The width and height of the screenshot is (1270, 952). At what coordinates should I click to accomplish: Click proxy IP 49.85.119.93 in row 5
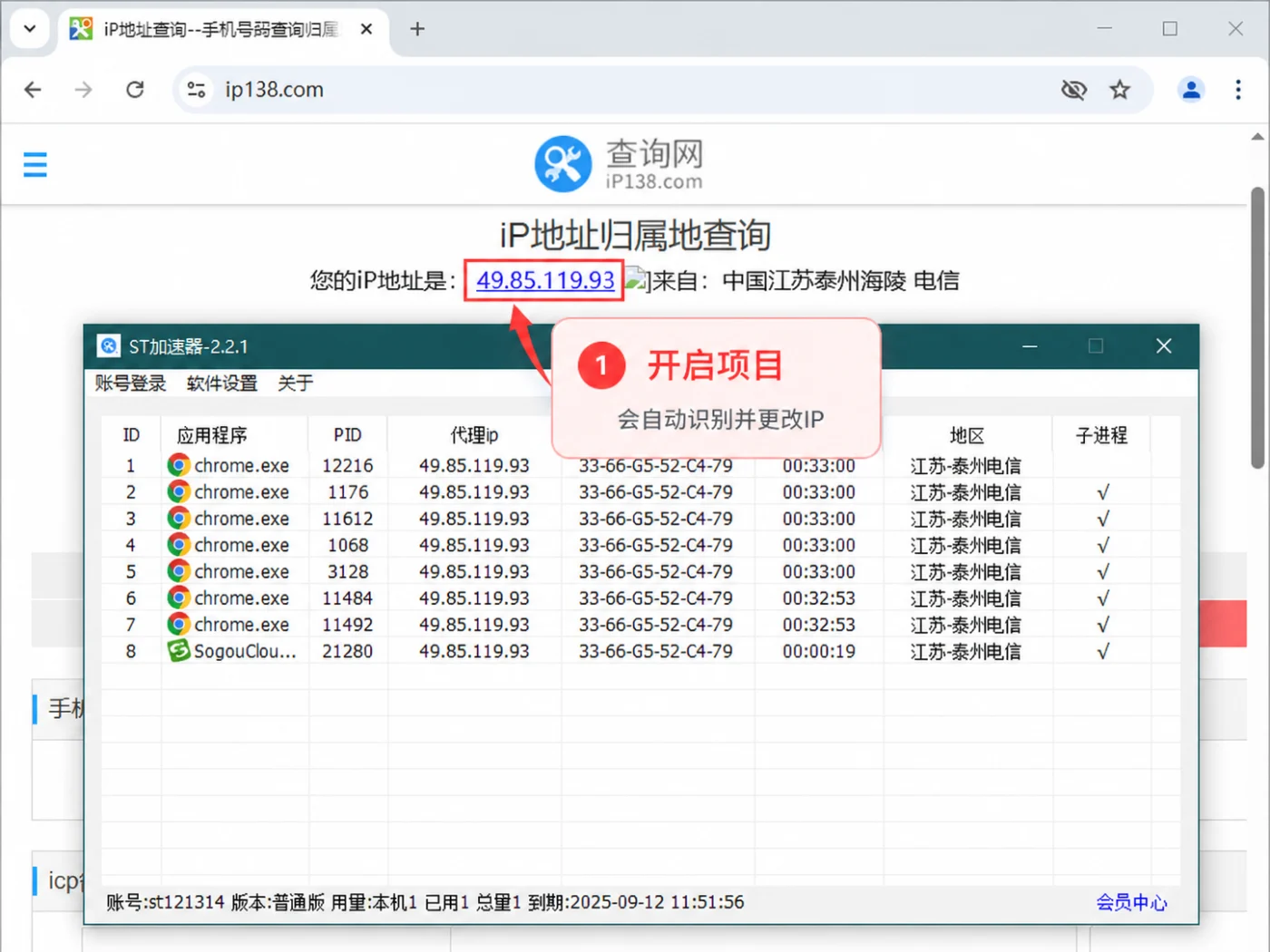(x=474, y=572)
